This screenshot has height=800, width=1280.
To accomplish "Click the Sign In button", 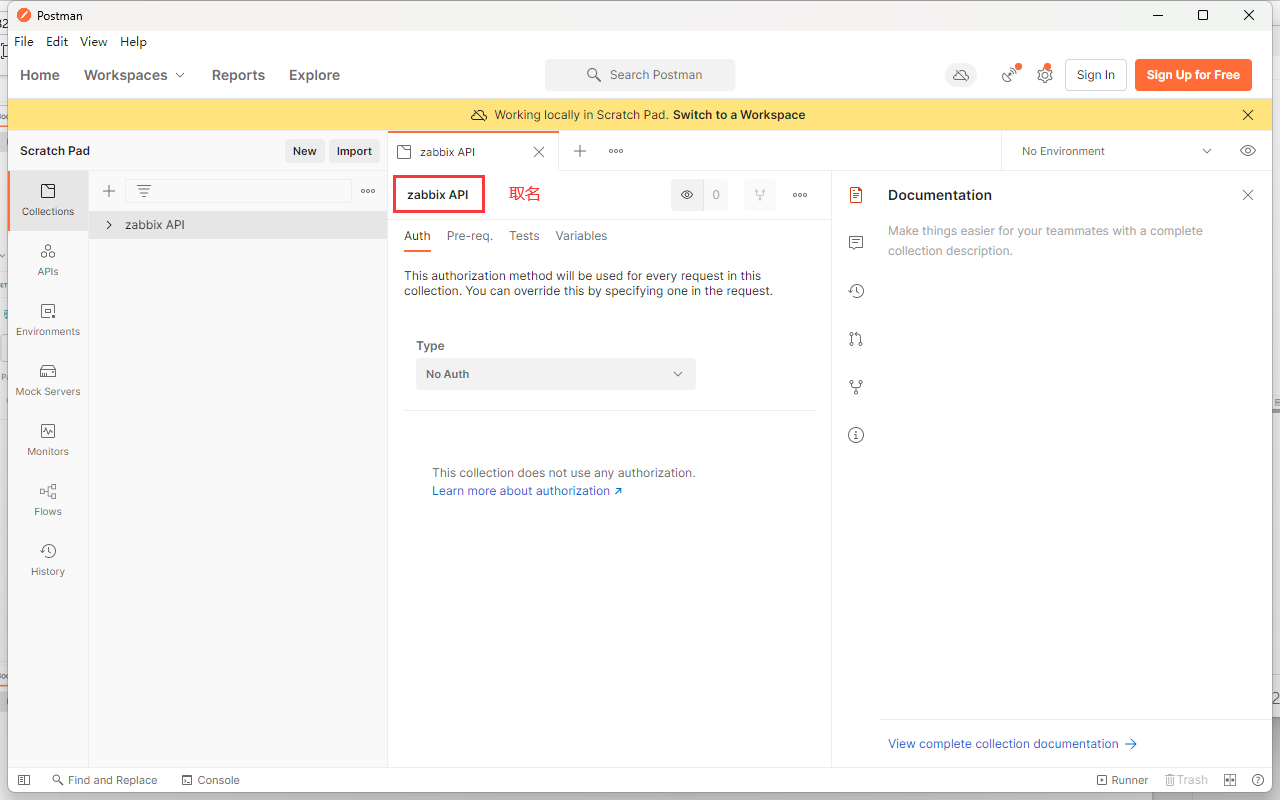I will (1096, 75).
